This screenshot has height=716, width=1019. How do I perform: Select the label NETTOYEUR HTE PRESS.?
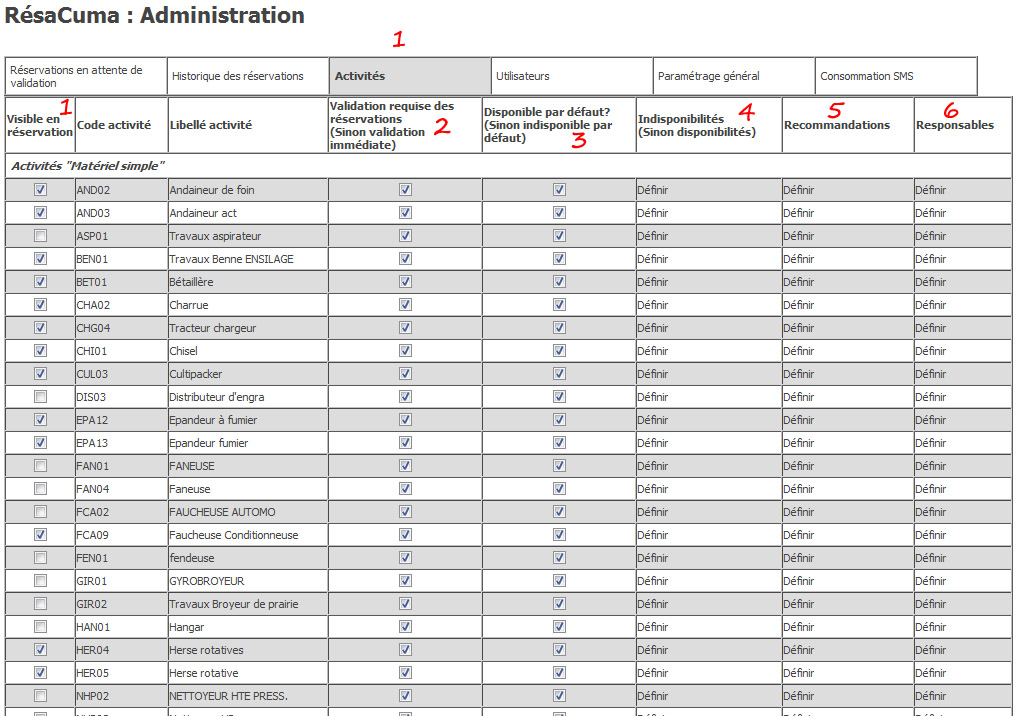[x=229, y=696]
